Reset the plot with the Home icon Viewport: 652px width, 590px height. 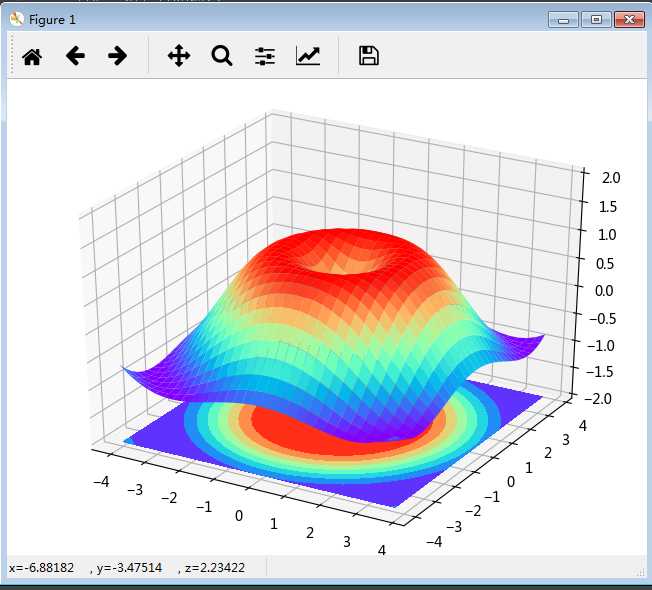pos(32,56)
